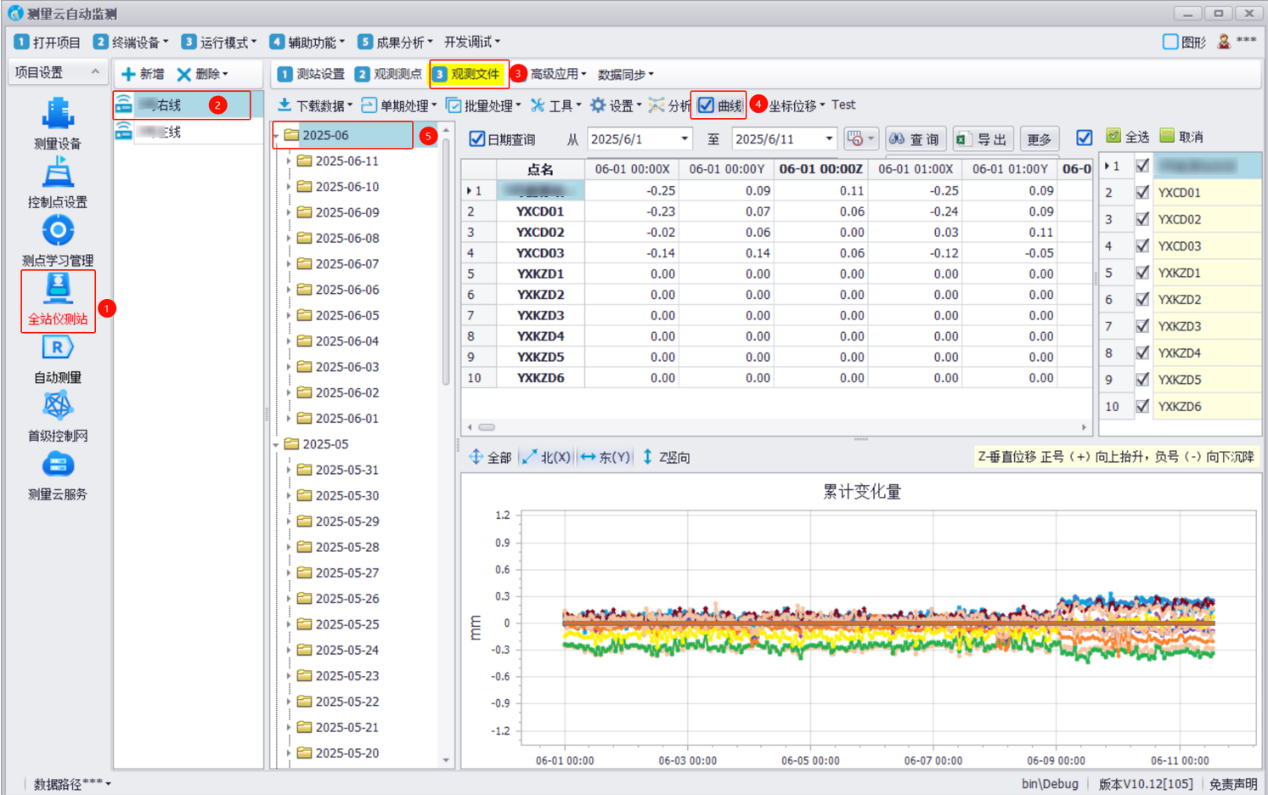Collapse the 2025-06 folder tree node
The height and width of the screenshot is (795, 1268).
(x=277, y=135)
